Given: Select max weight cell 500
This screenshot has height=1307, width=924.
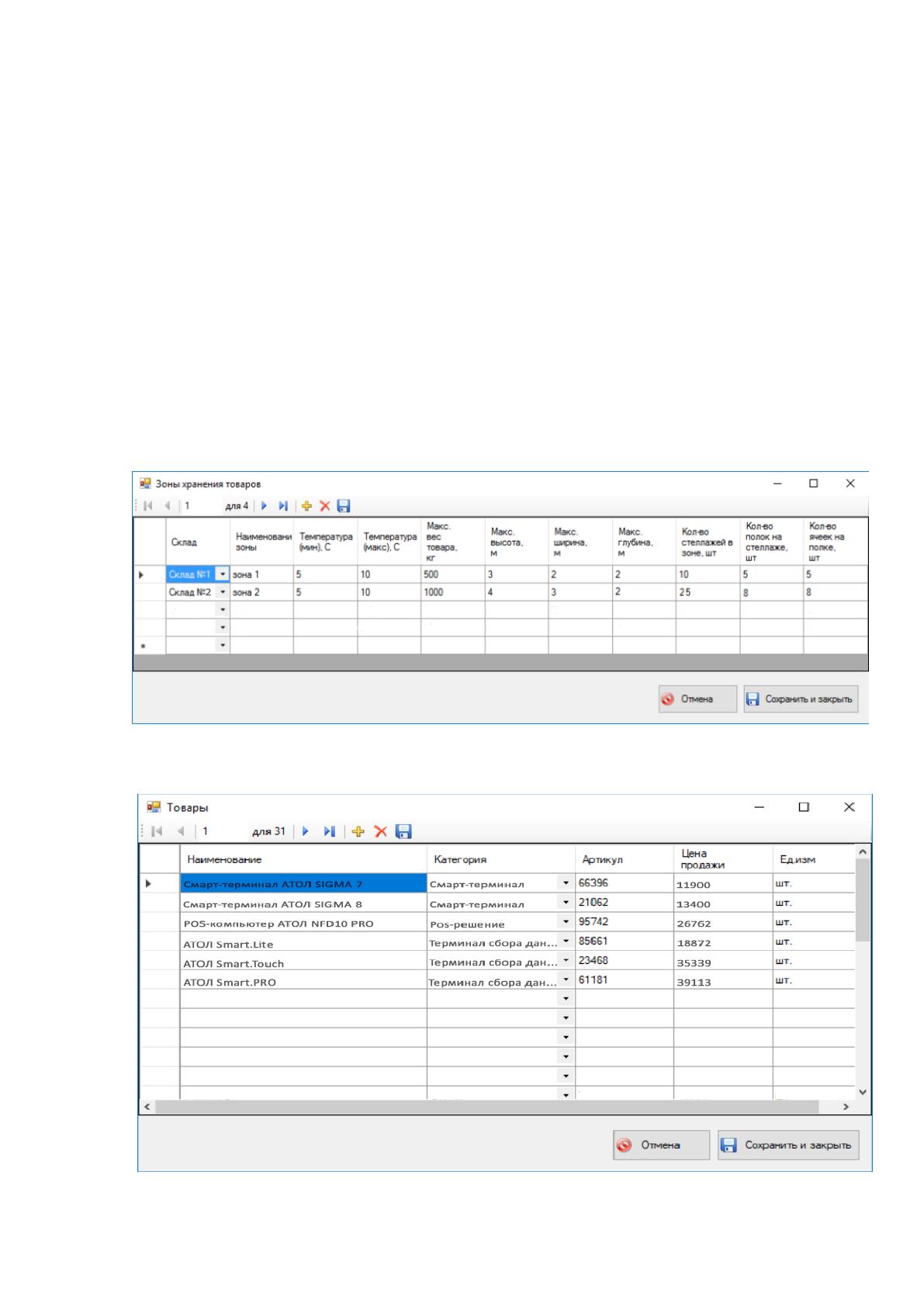Looking at the screenshot, I should [x=453, y=575].
